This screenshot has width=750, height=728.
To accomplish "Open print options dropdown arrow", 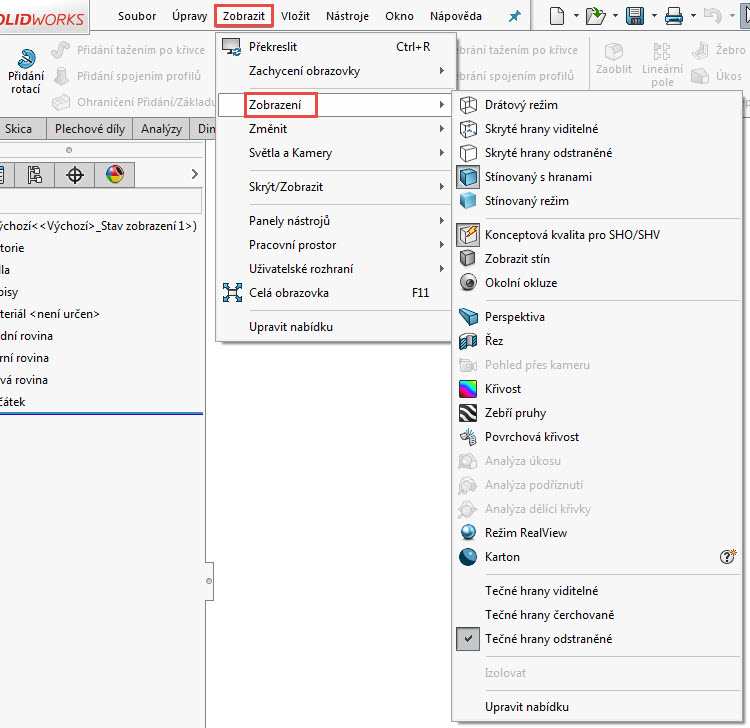I will (694, 16).
